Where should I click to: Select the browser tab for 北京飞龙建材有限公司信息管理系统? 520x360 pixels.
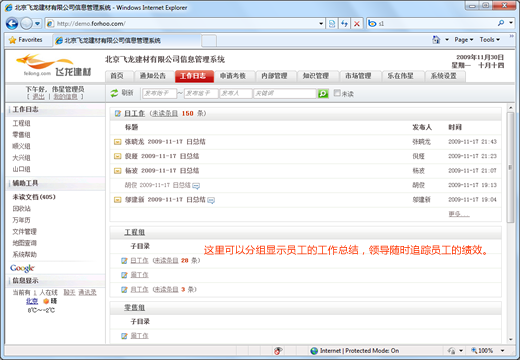pos(127,41)
